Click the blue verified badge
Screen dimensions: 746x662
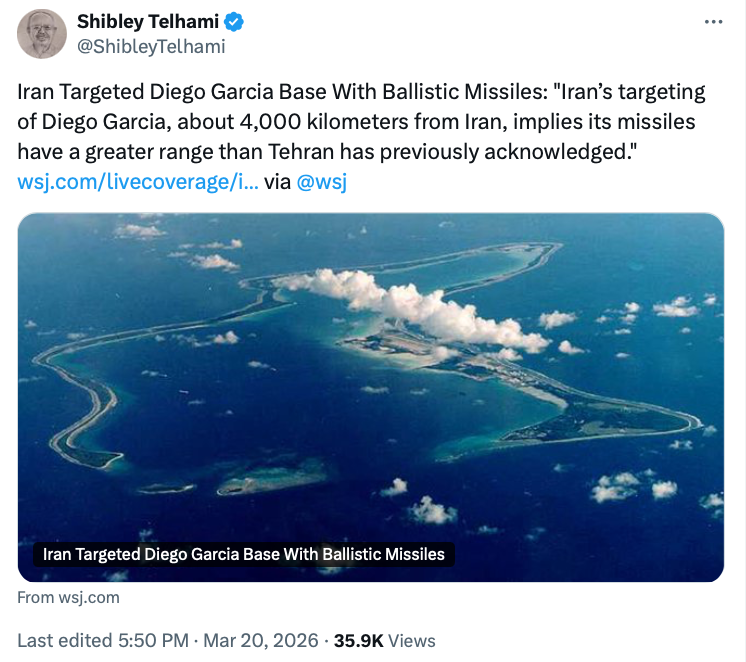[x=233, y=21]
